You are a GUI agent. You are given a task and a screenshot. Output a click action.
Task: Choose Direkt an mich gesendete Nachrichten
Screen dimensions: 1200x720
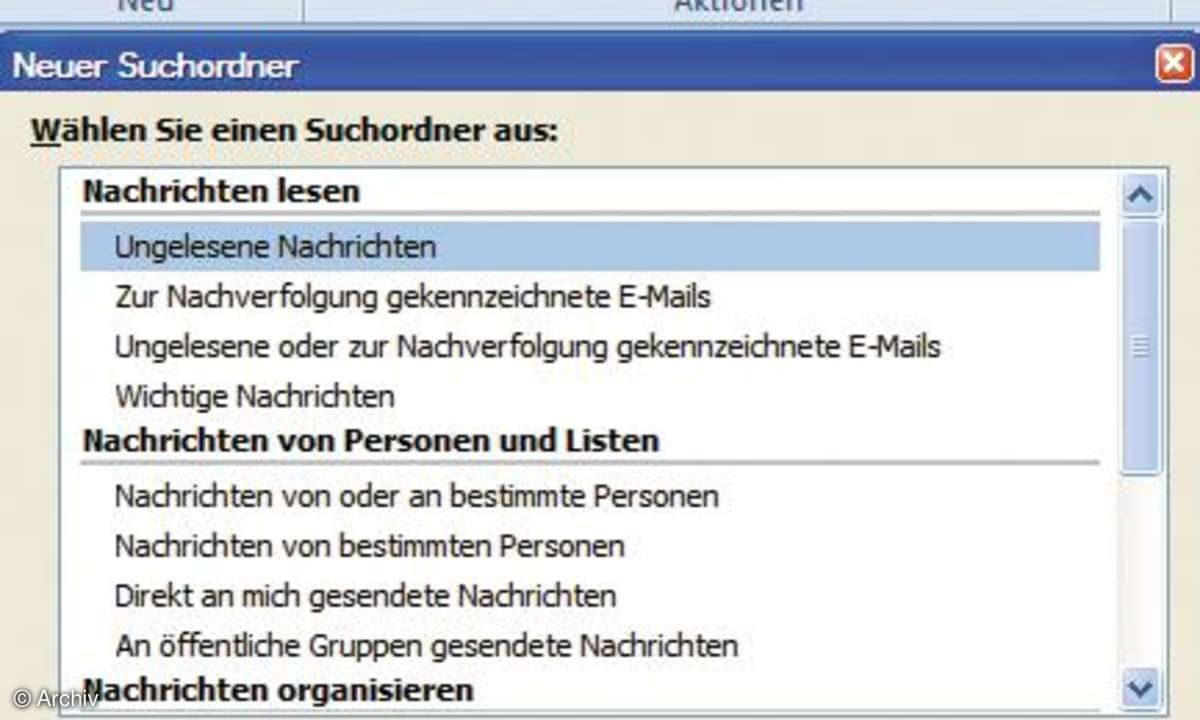coord(365,596)
